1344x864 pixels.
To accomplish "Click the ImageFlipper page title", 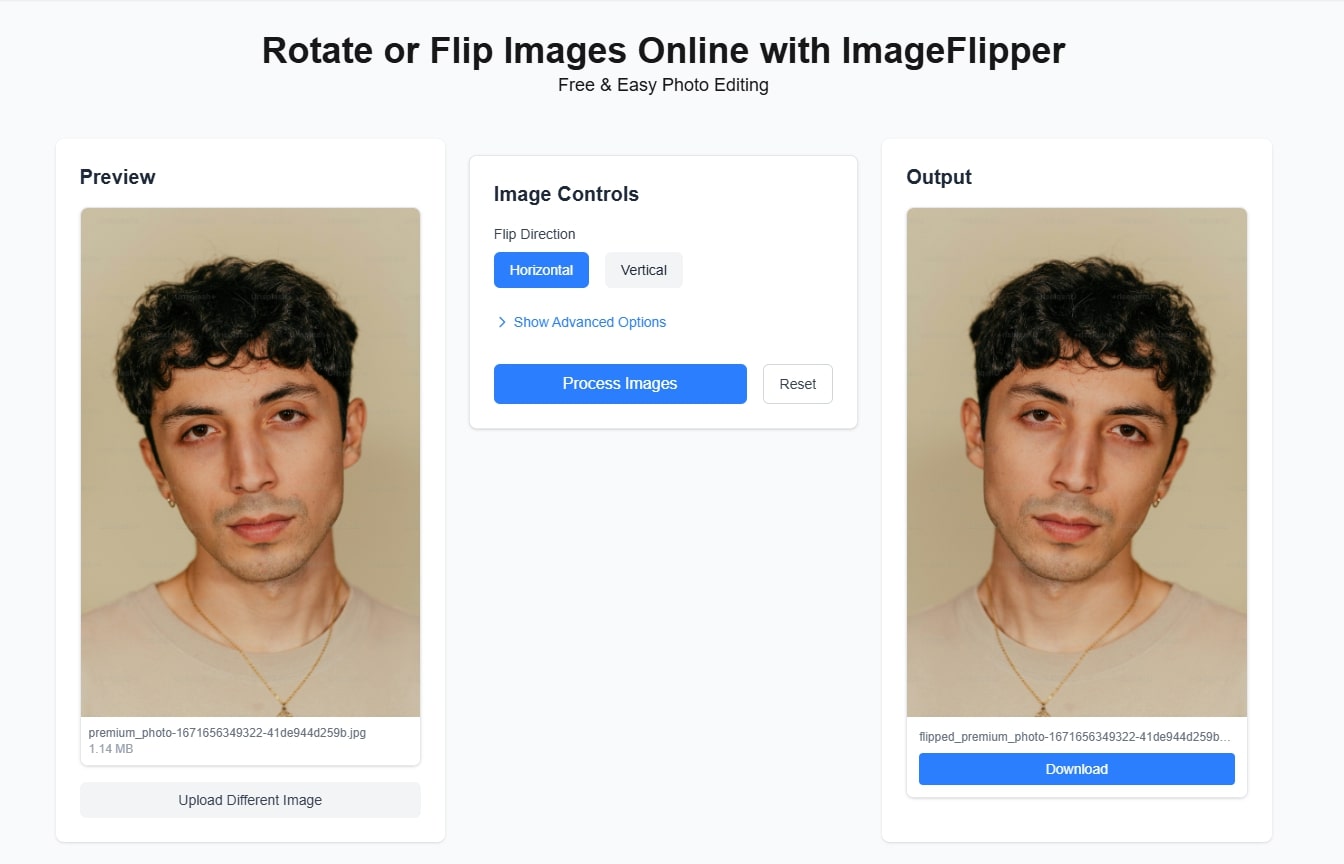I will [x=663, y=50].
